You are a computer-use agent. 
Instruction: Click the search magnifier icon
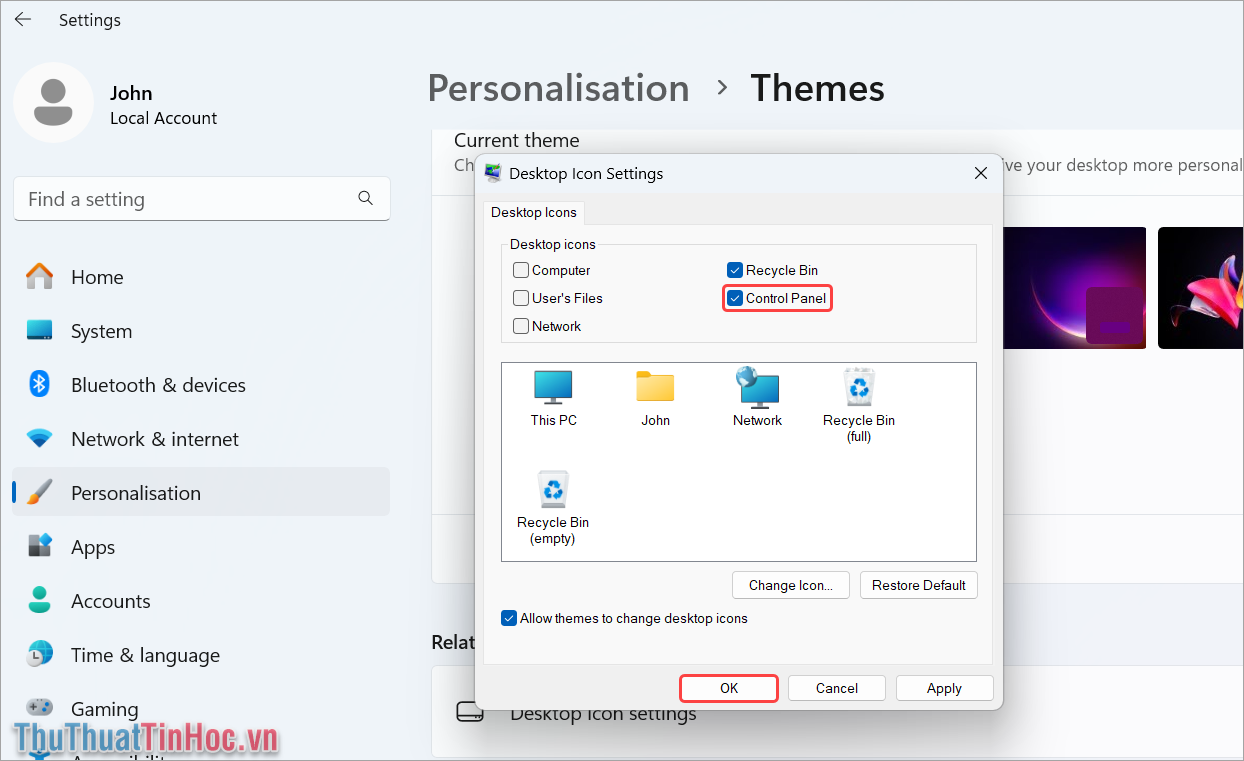click(x=366, y=198)
